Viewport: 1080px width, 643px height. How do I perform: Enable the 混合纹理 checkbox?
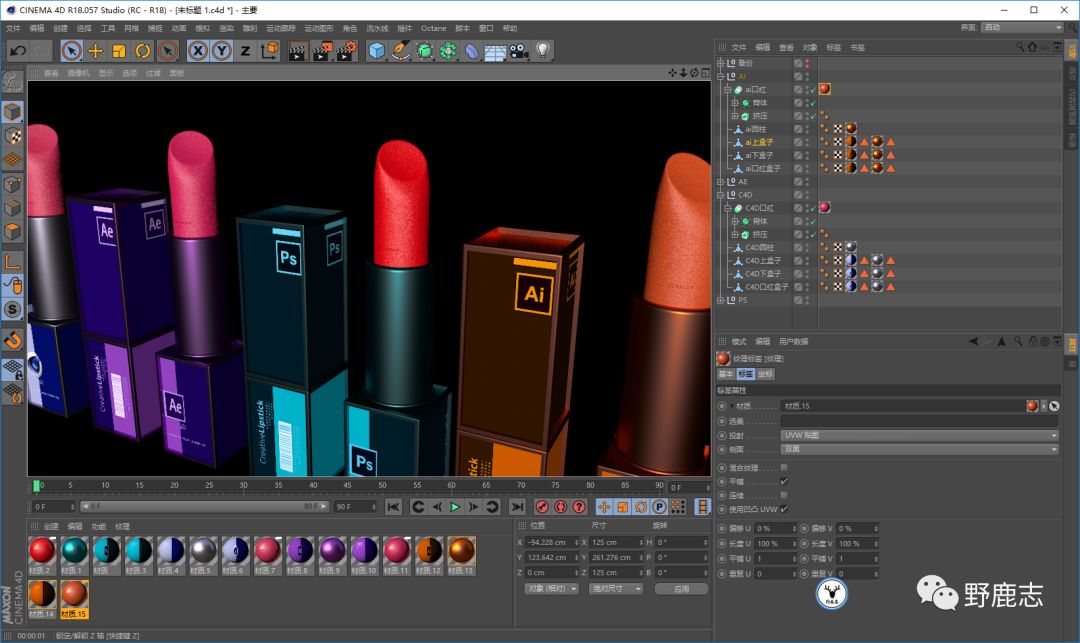[783, 467]
